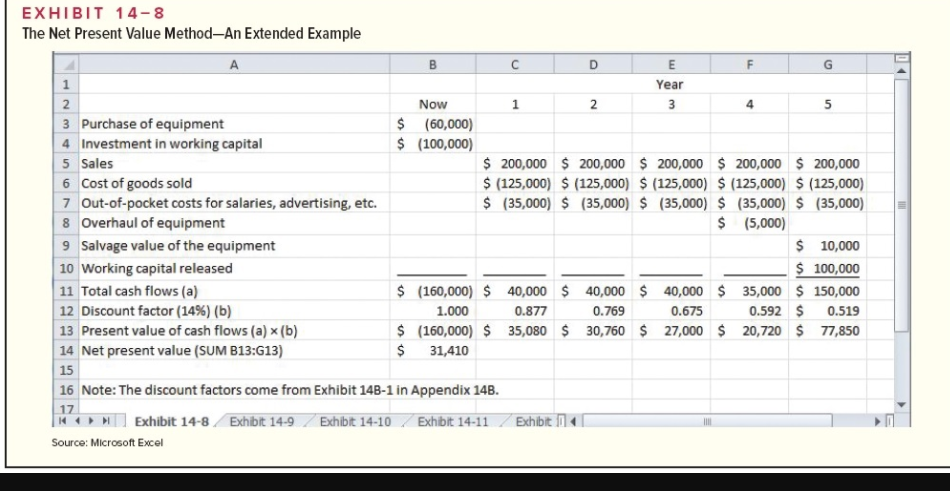
Task: Select column C header
Action: tap(514, 64)
